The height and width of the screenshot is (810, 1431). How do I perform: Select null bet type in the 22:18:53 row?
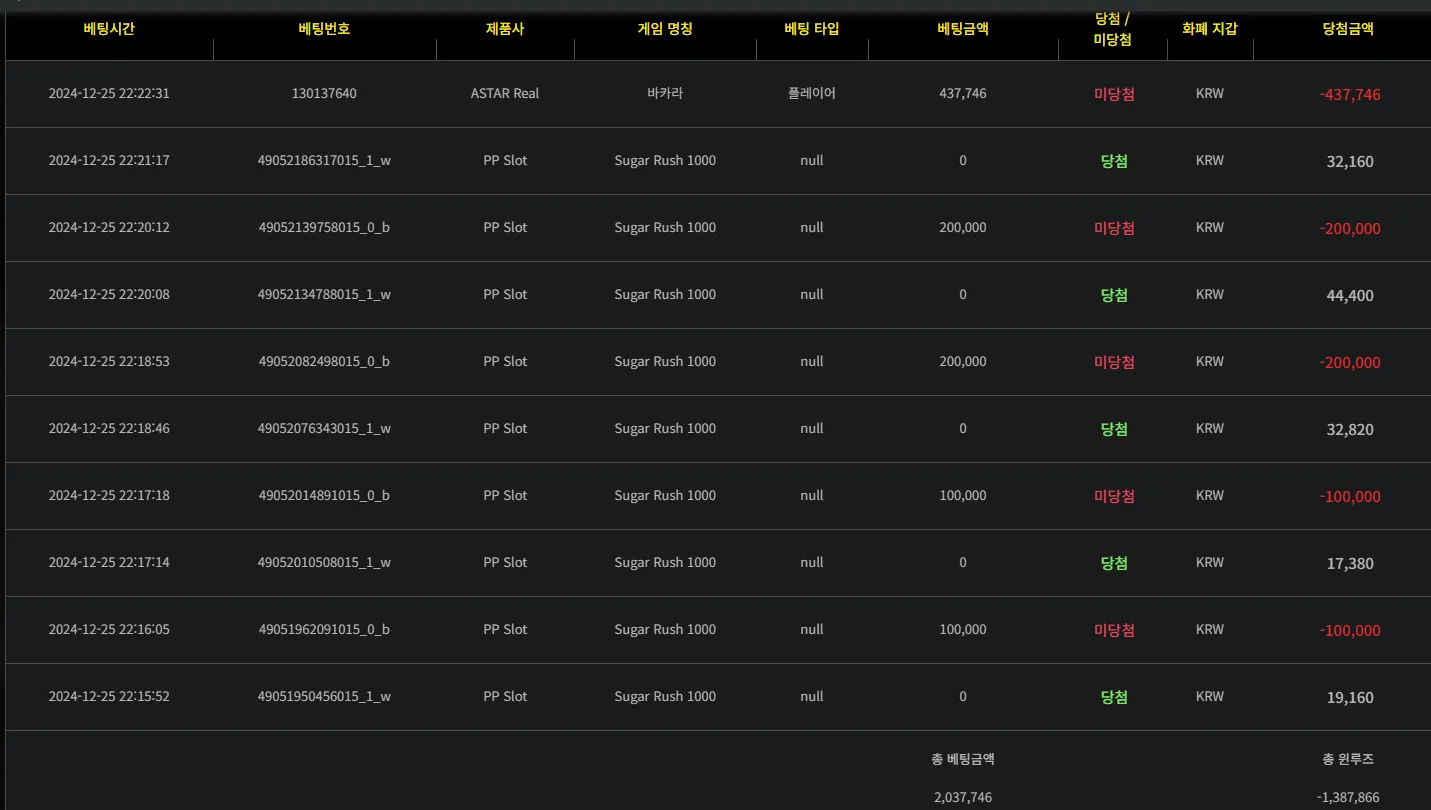812,361
